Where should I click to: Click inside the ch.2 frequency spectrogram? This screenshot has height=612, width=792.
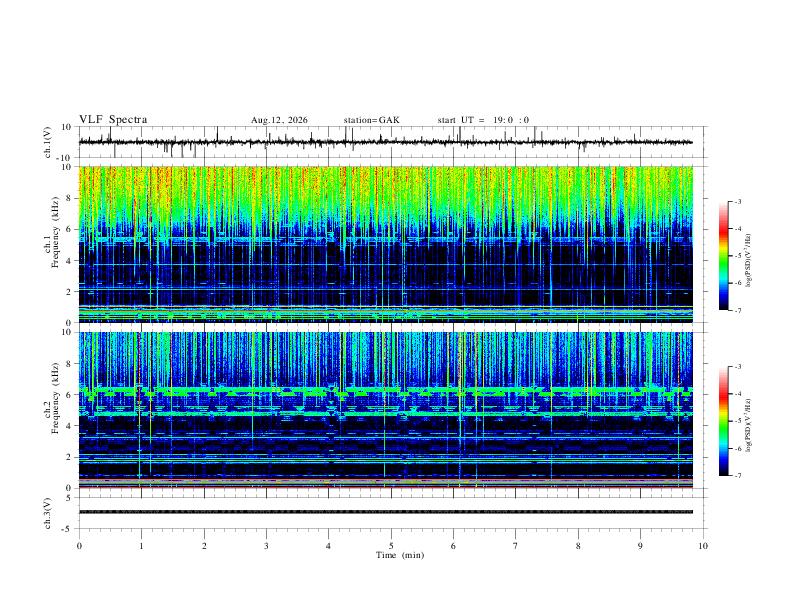(x=385, y=410)
